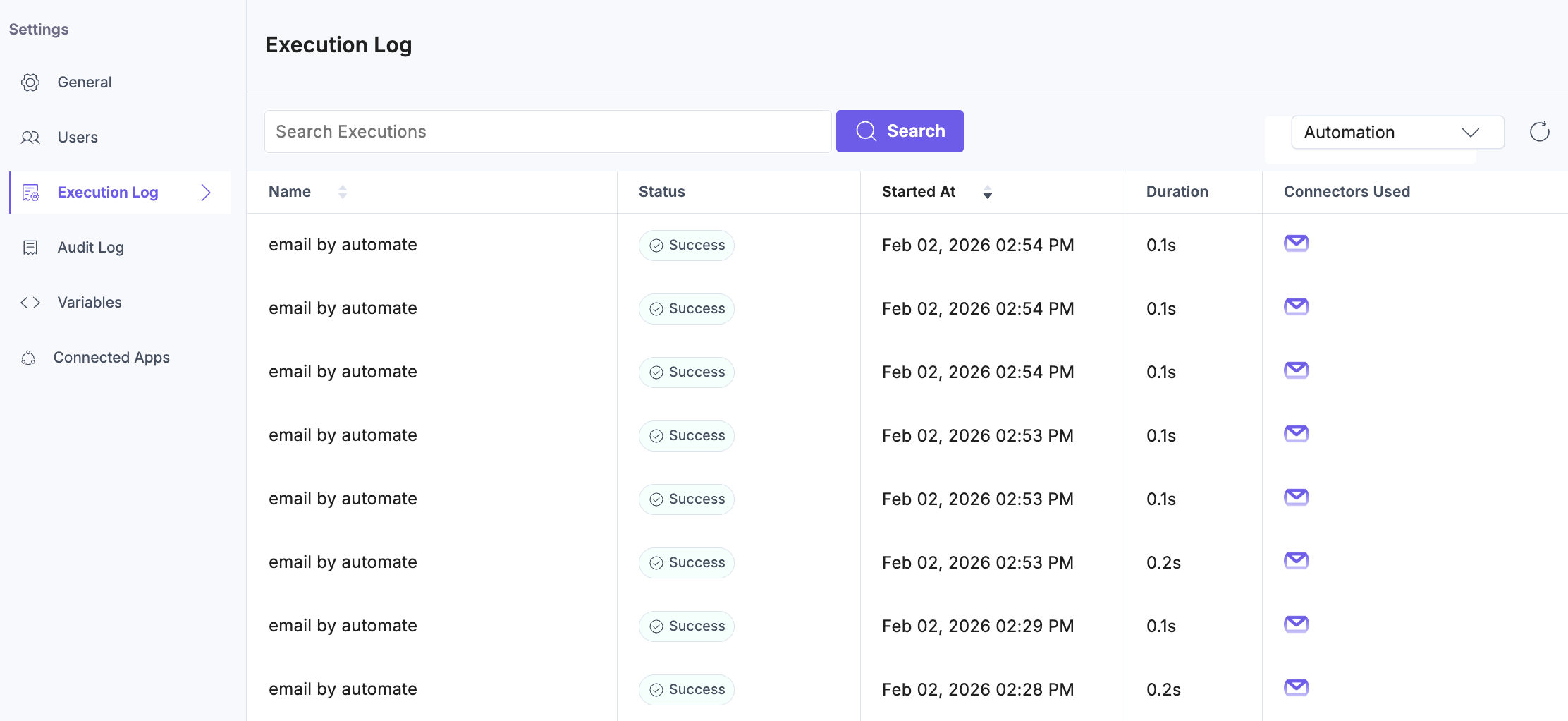Screen dimensions: 1568x721
Task: Switch to the Audit Log section
Action: point(90,247)
